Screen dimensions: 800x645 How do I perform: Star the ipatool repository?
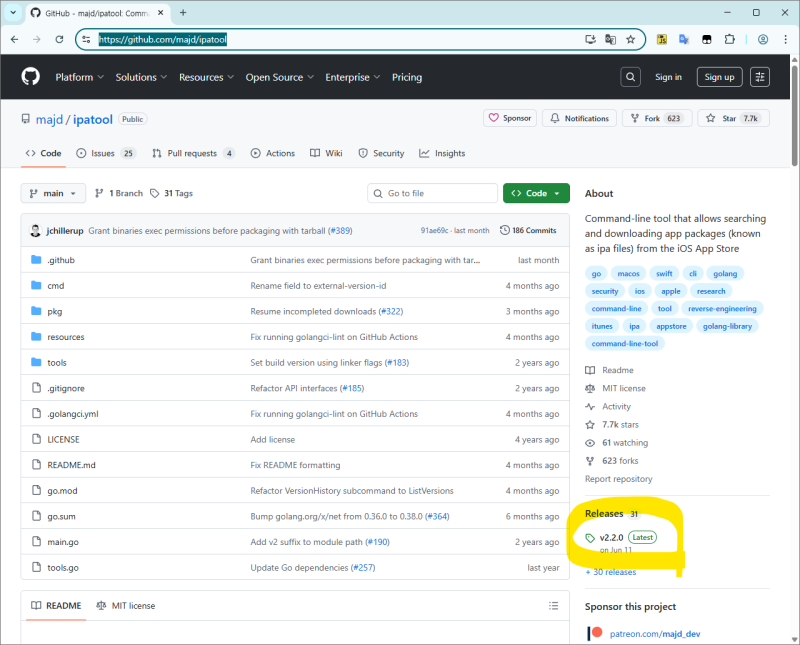coord(733,118)
